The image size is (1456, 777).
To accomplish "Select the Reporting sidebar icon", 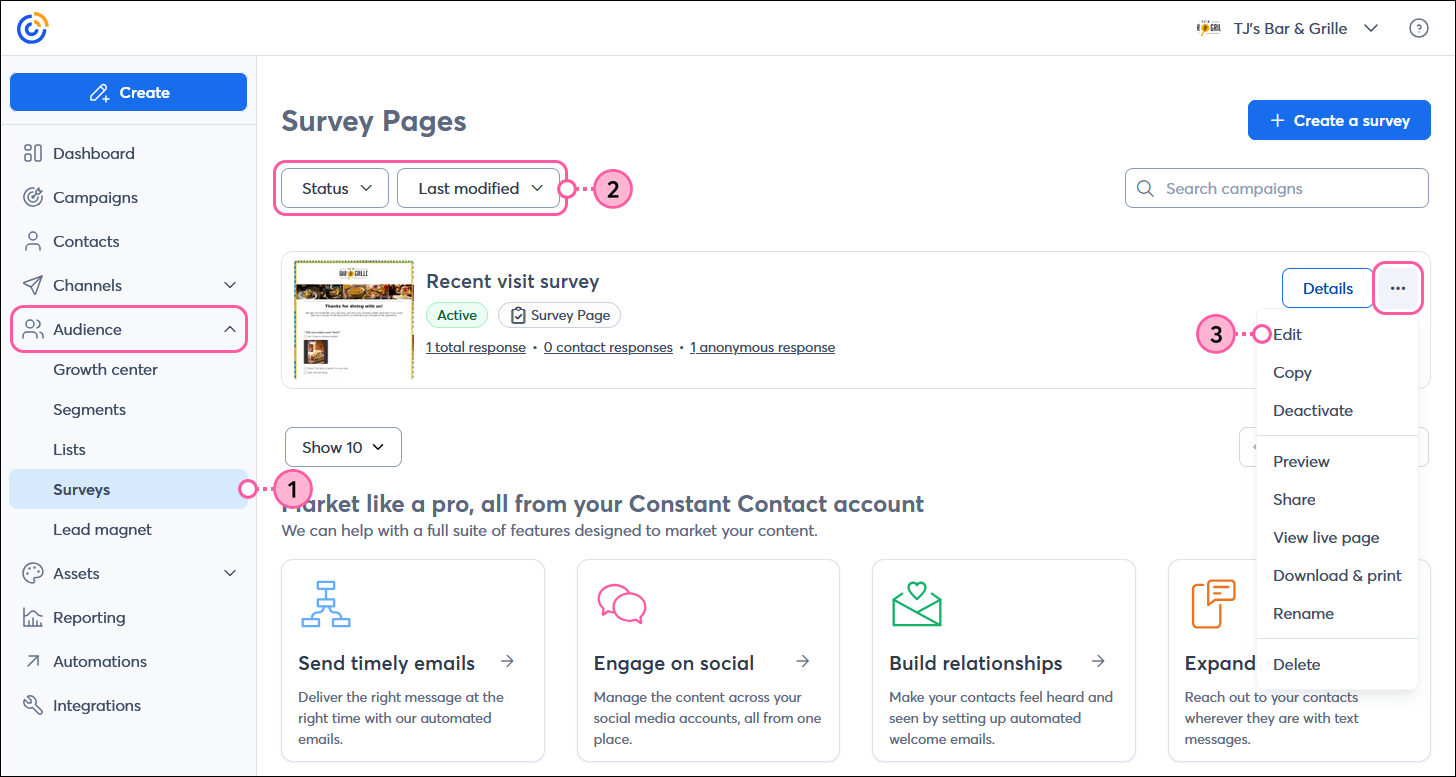I will [x=30, y=617].
